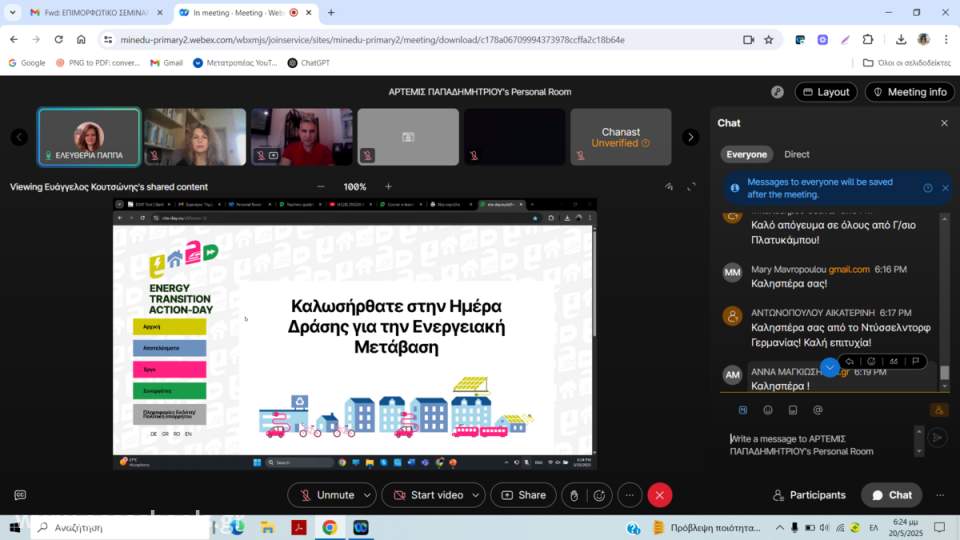Switch to the Direct chat tab
The height and width of the screenshot is (540, 960).
pyautogui.click(x=797, y=154)
